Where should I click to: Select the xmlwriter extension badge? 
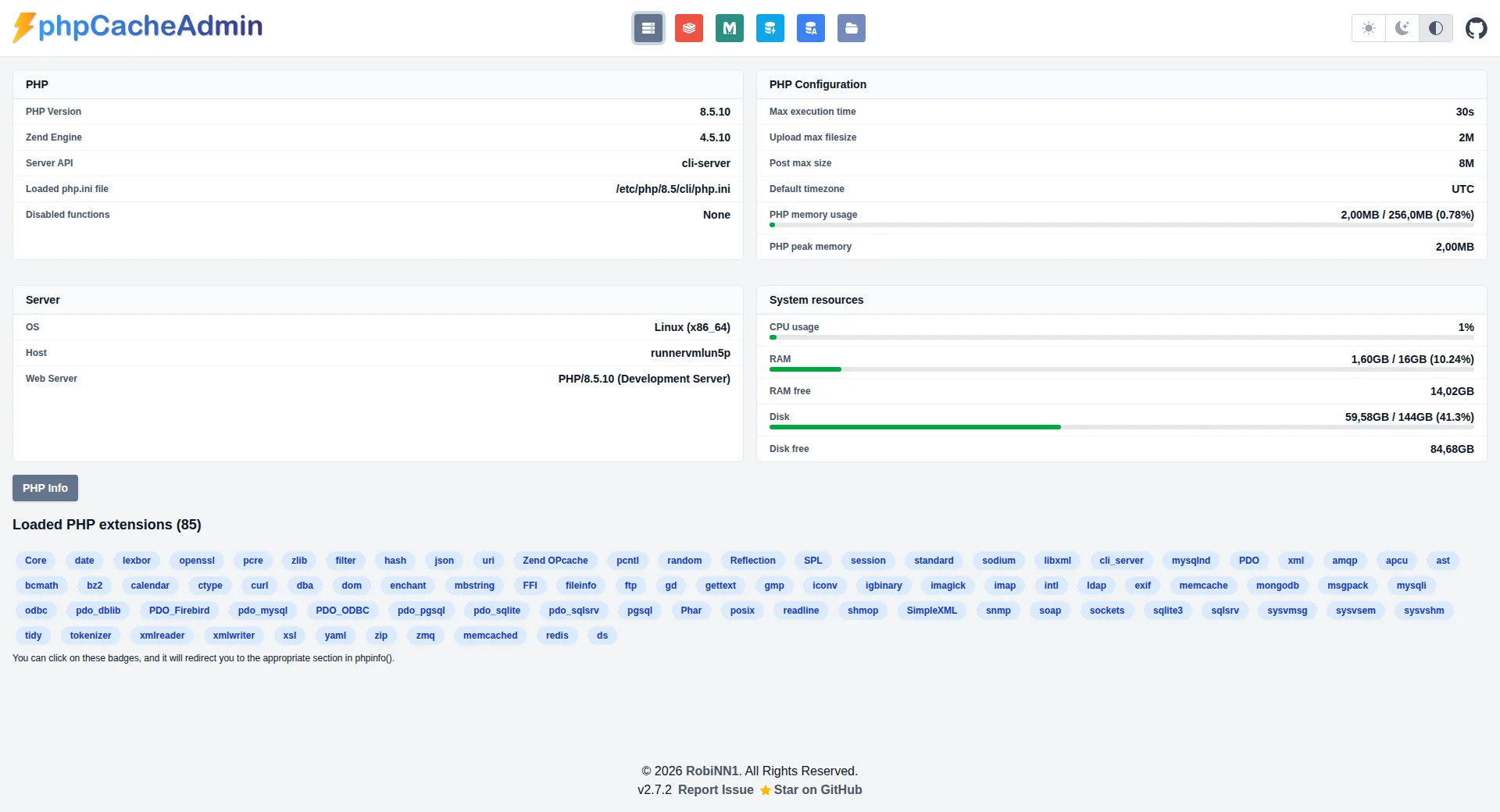click(x=234, y=636)
